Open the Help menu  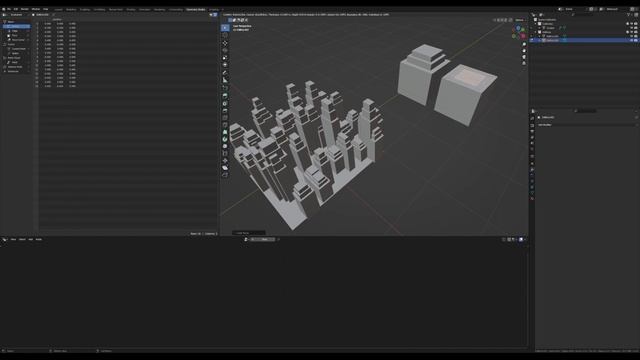pos(46,9)
